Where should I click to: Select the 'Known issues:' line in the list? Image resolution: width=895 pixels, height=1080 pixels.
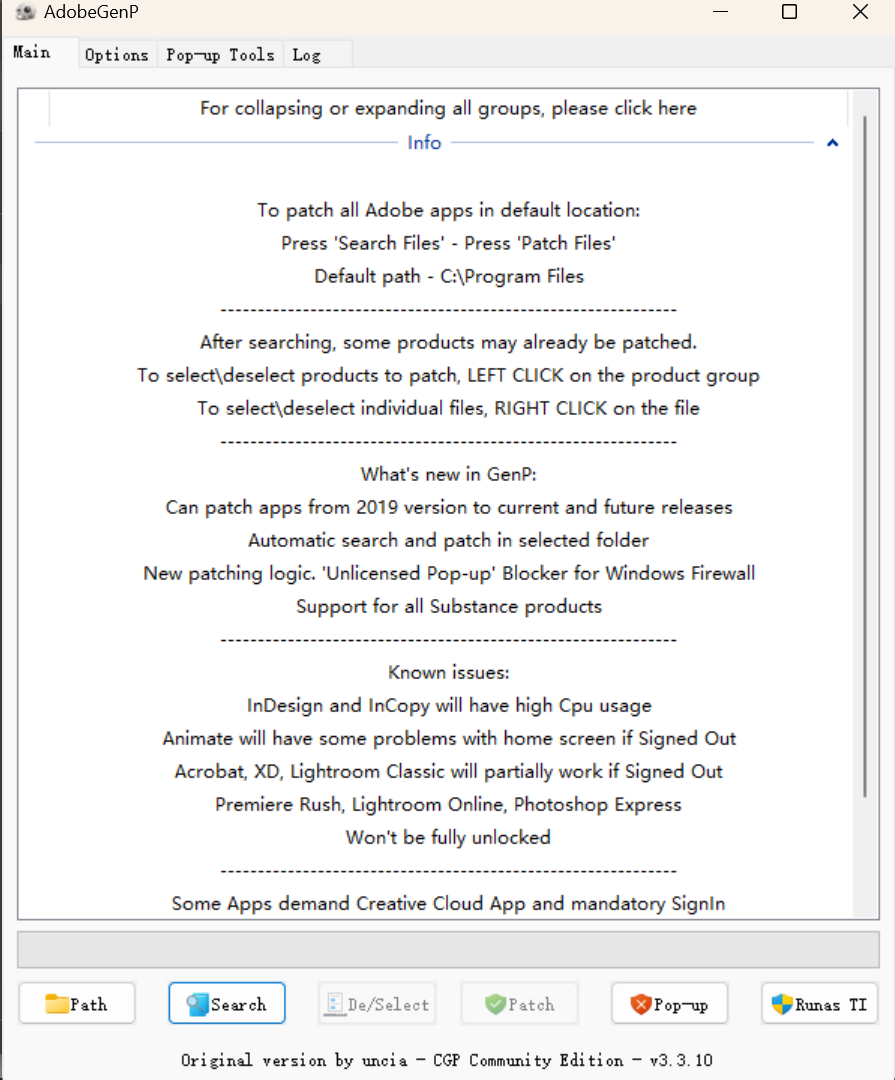[448, 672]
